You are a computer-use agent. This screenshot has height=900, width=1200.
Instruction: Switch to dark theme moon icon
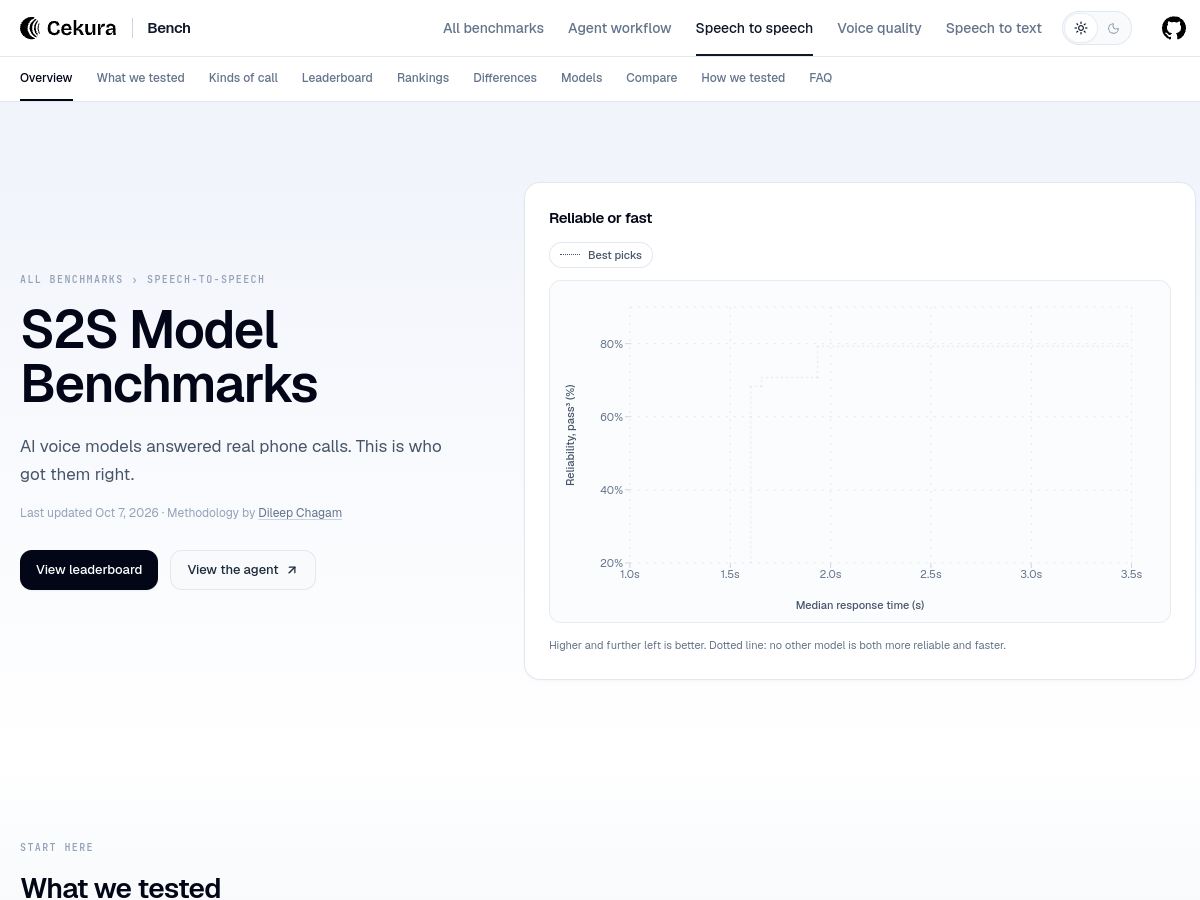1113,28
